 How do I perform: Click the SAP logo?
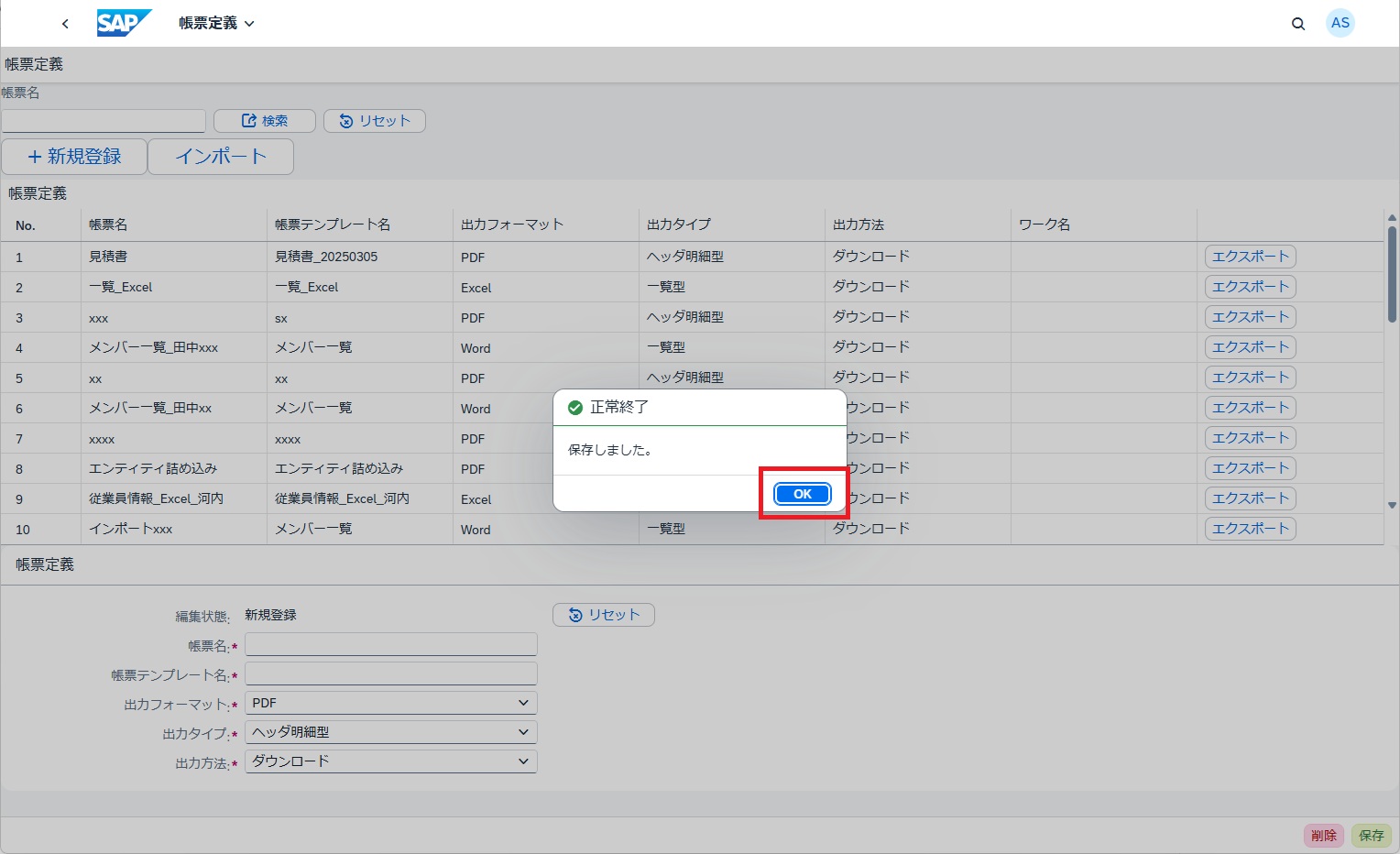tap(123, 23)
